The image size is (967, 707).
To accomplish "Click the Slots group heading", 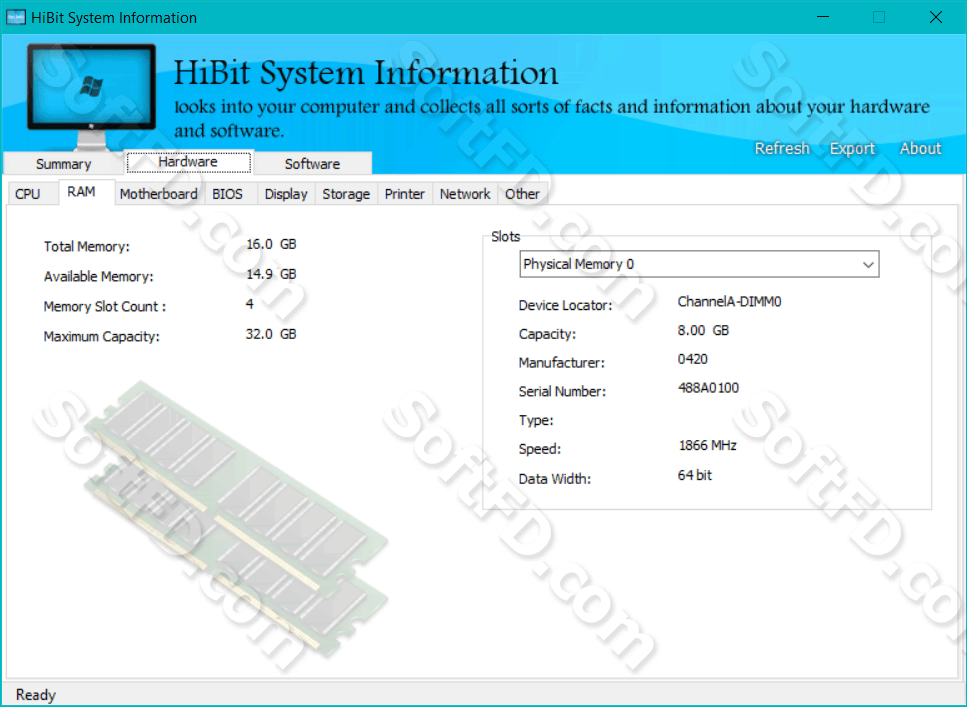I will click(506, 236).
